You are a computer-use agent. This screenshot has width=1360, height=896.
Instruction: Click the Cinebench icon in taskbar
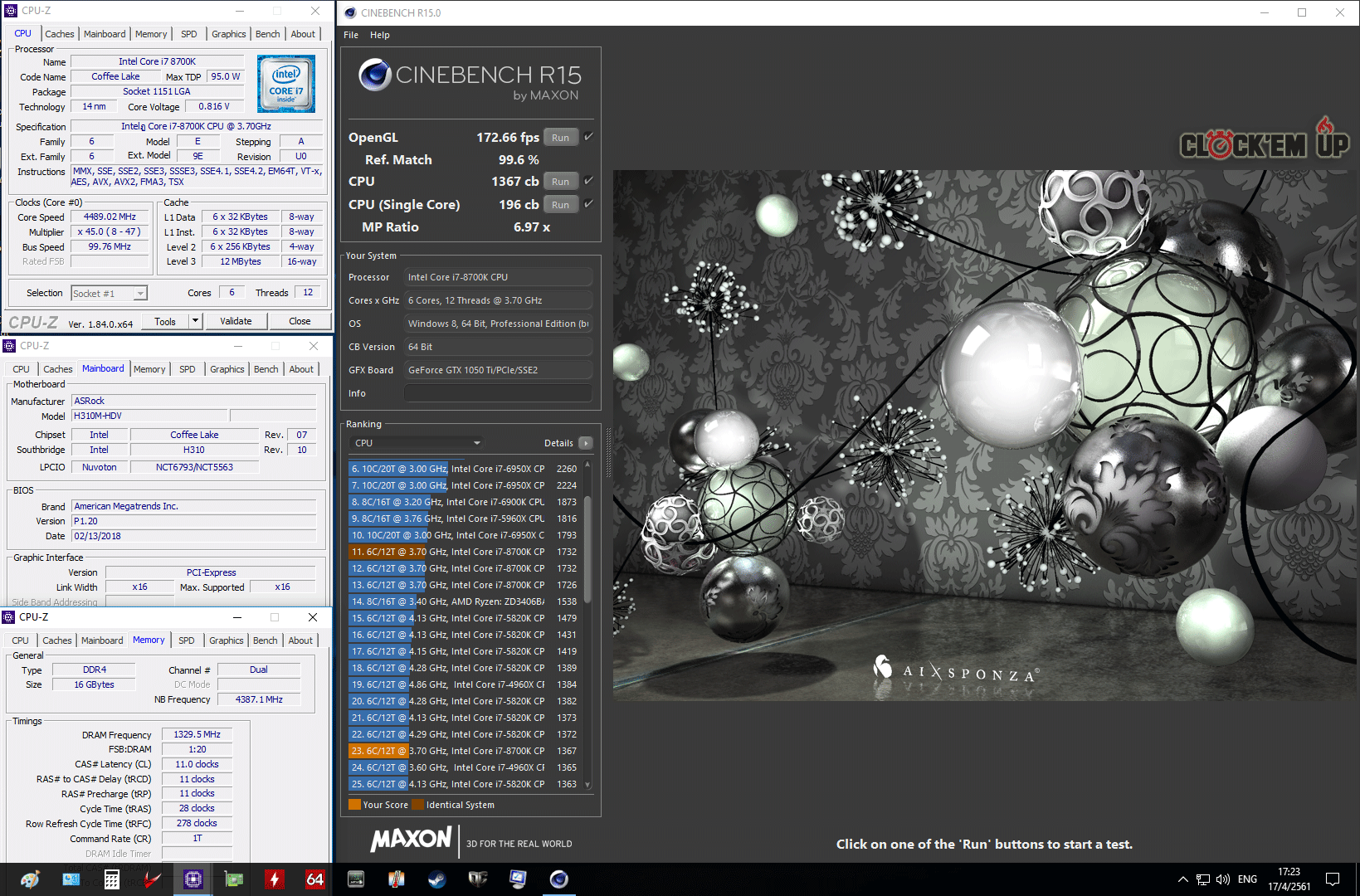tap(559, 879)
